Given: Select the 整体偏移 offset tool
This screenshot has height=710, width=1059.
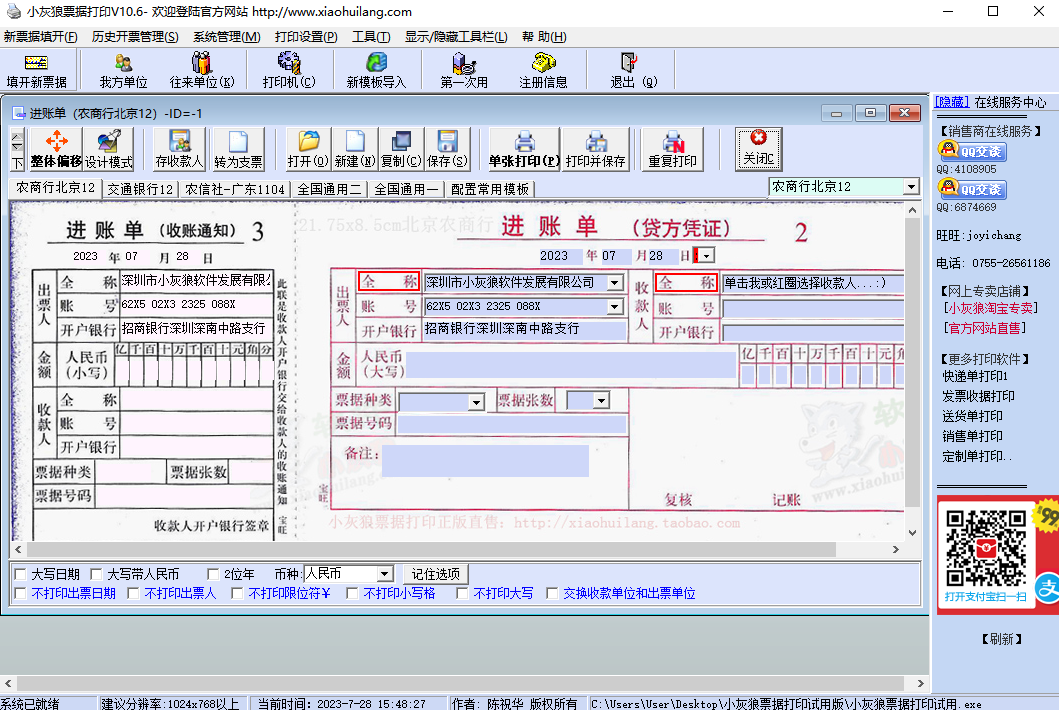Looking at the screenshot, I should (56, 149).
